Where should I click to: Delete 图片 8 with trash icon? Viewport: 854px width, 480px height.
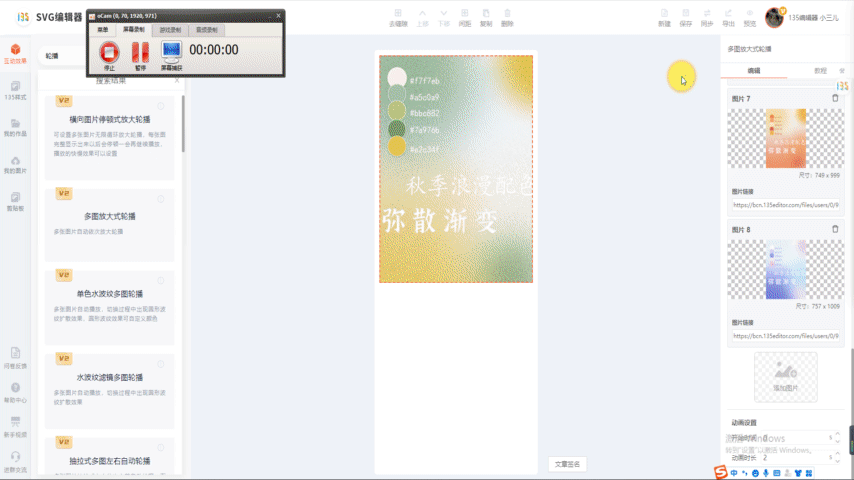pyautogui.click(x=835, y=229)
